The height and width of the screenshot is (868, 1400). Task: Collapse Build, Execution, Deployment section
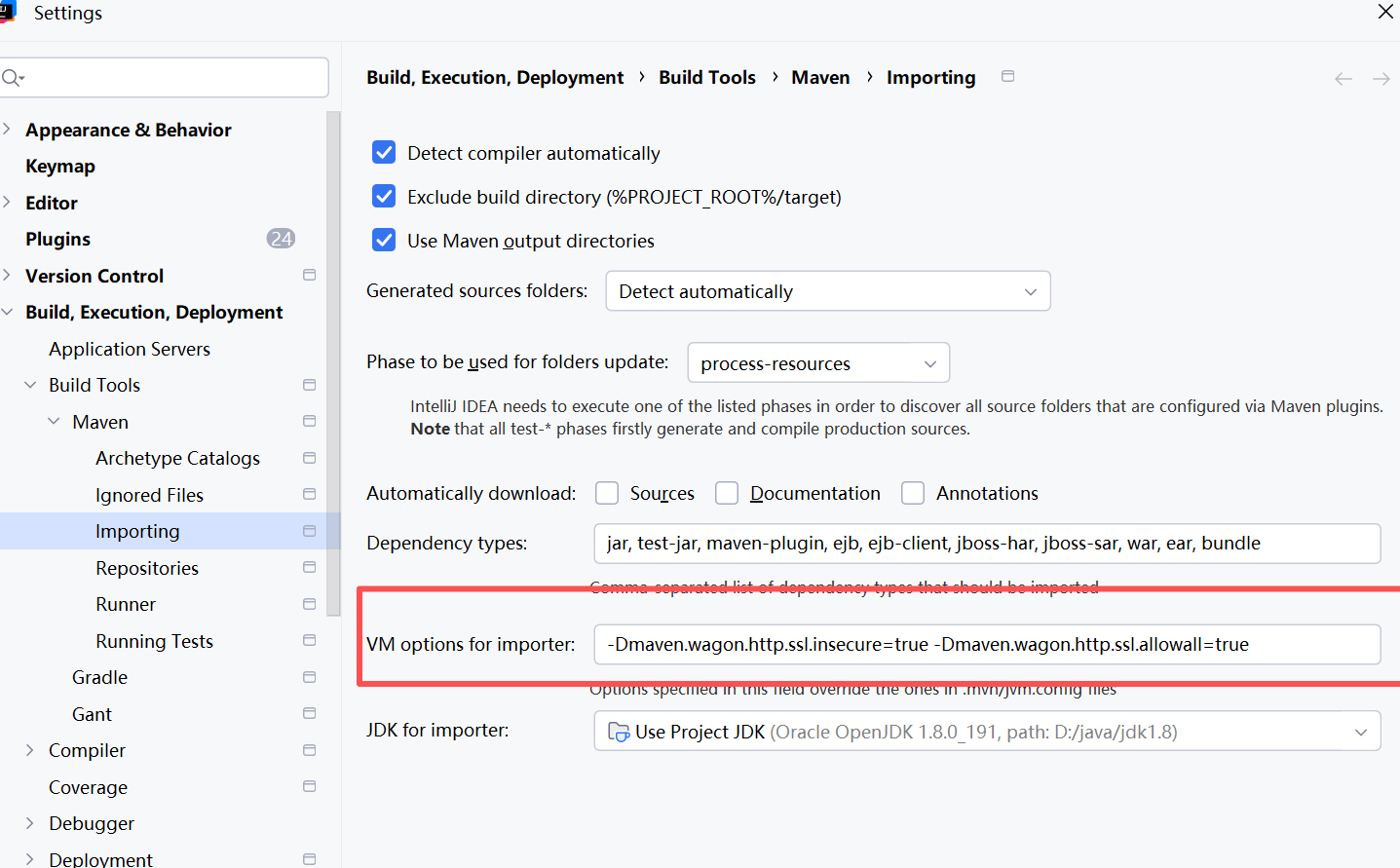(x=7, y=312)
